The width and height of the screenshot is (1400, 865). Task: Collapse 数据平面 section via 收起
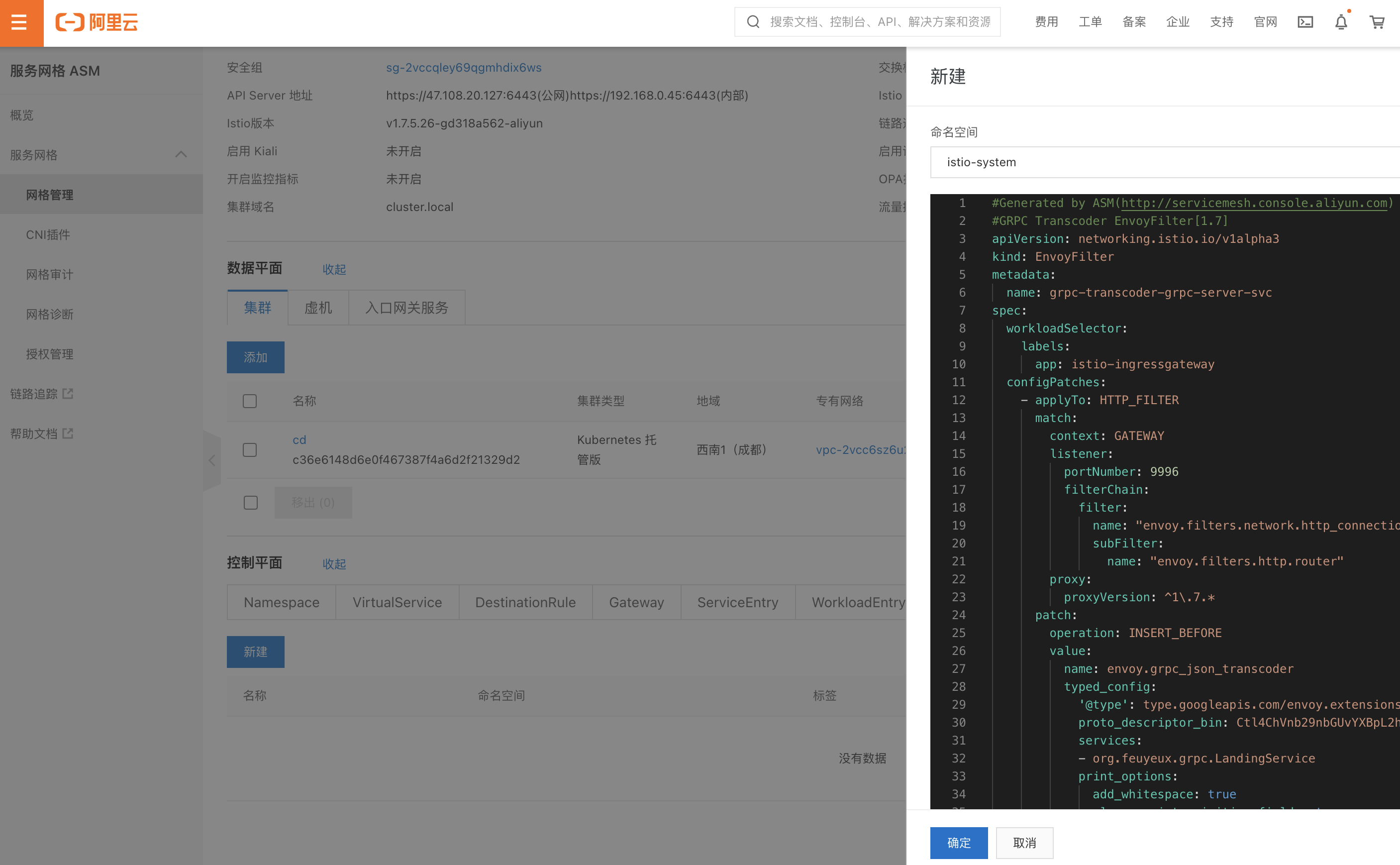[x=334, y=269]
